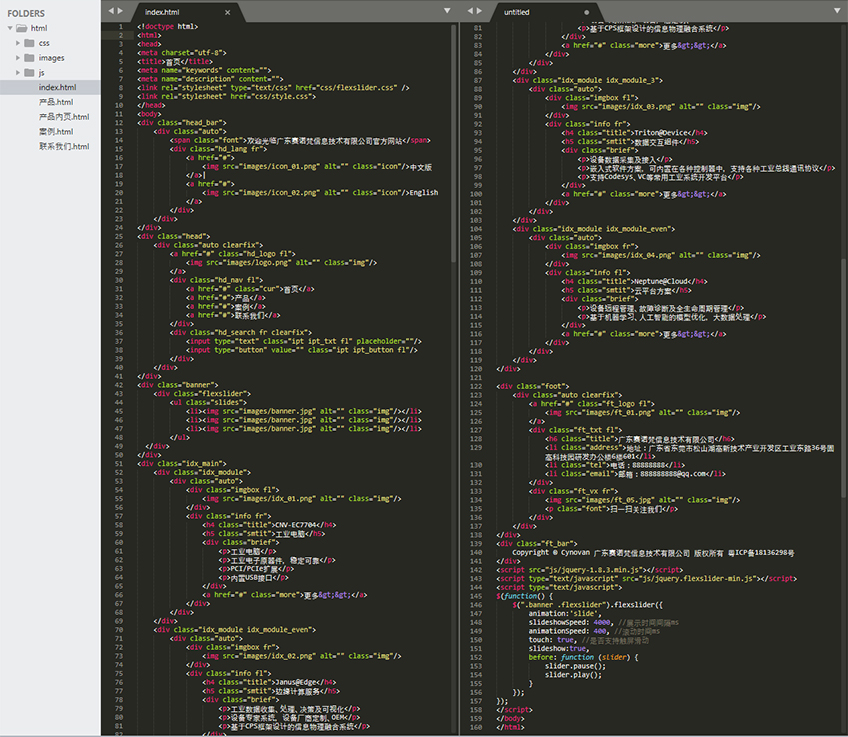The image size is (848, 737).
Task: Click the div class="head_bar" line
Action: pyautogui.click(x=182, y=123)
